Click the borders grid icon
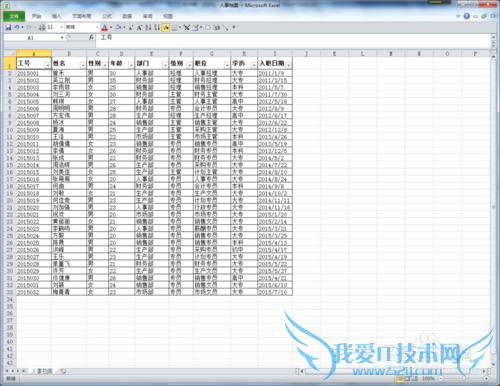Screen dimensions: 500x386 (x=174, y=28)
